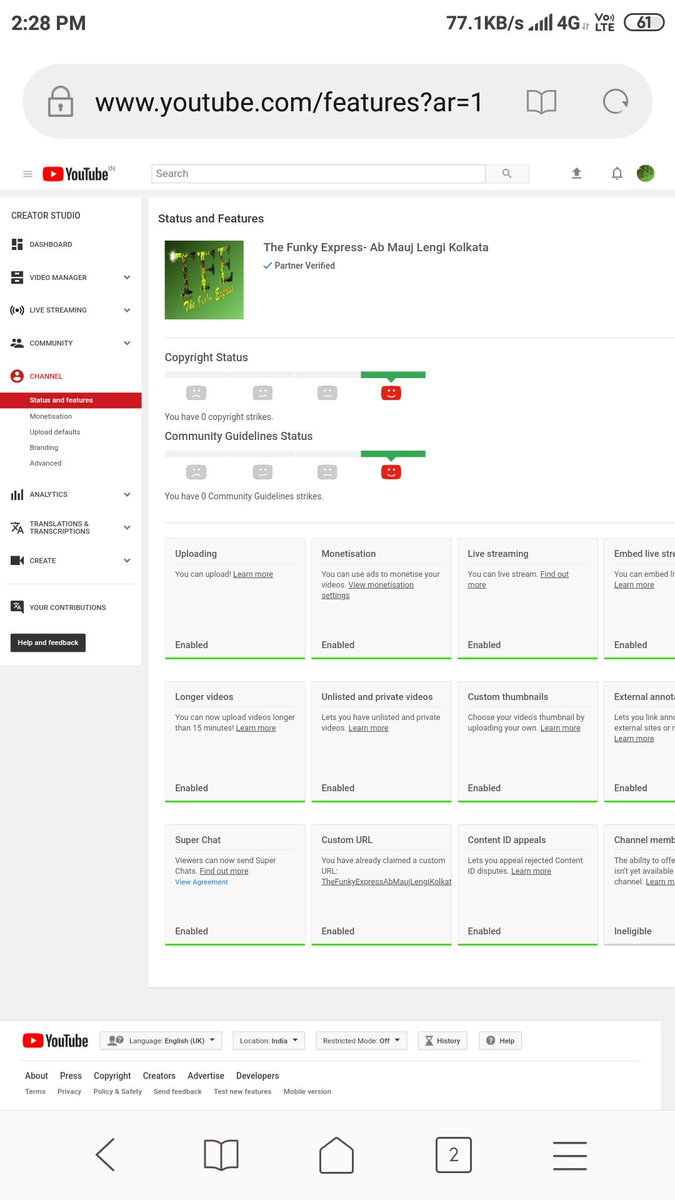The height and width of the screenshot is (1200, 675).
Task: Click the upload video arrow icon
Action: 576,174
